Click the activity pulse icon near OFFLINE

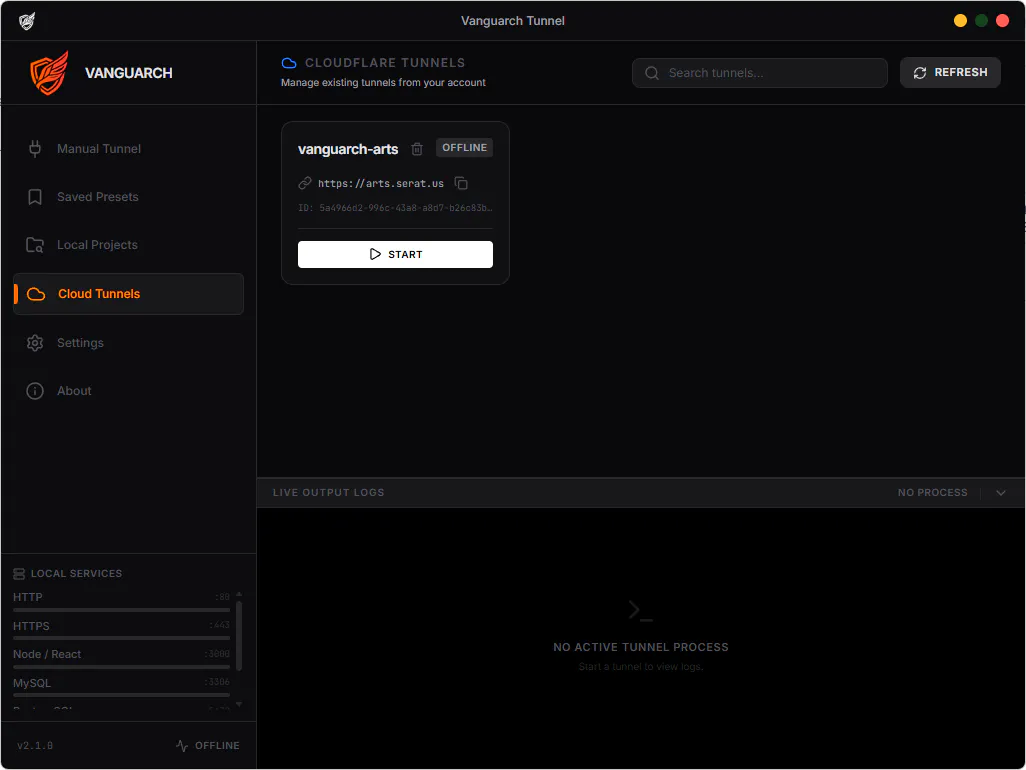[182, 746]
